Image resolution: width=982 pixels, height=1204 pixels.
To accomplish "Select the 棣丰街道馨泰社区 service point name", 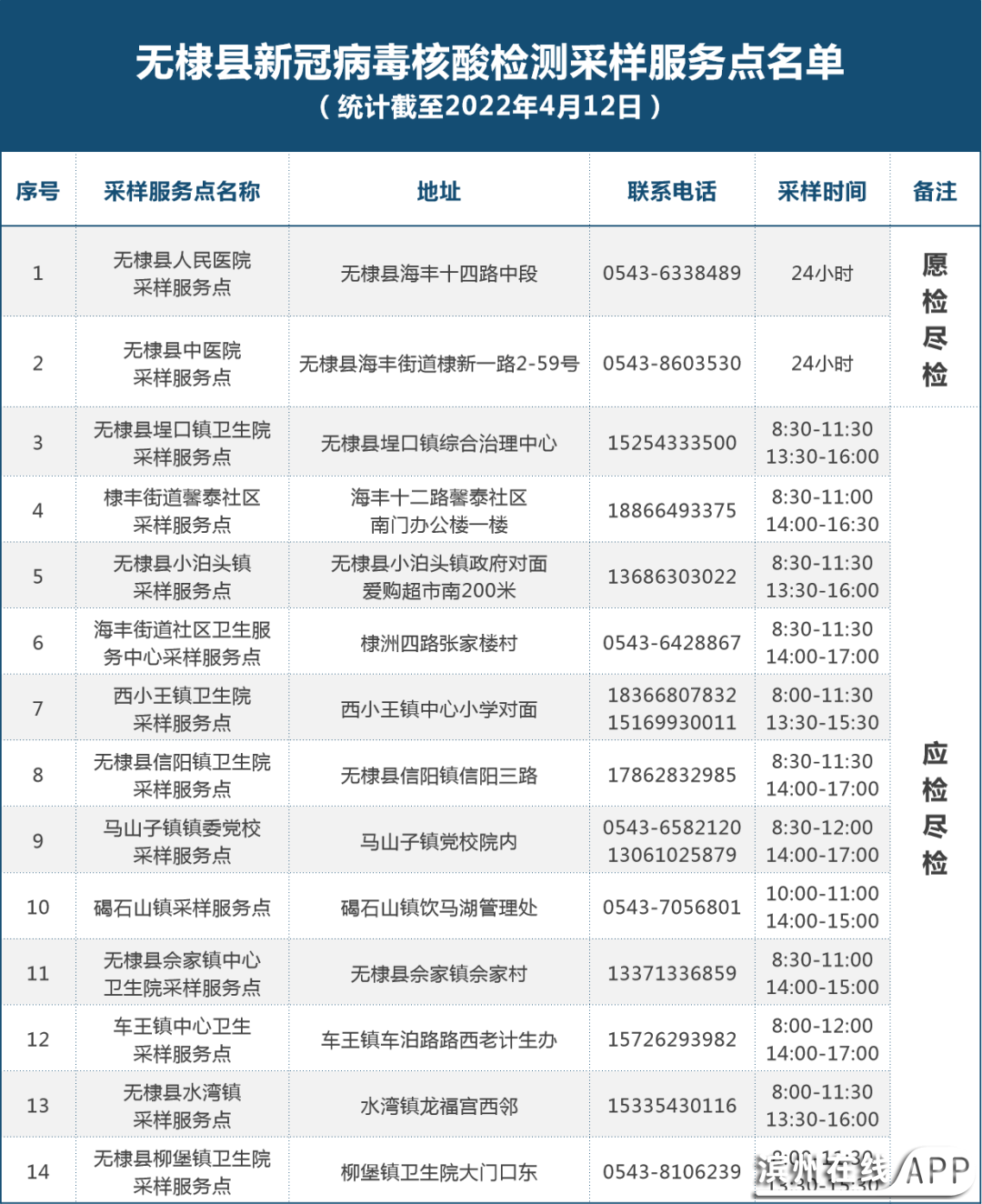I will tap(182, 510).
